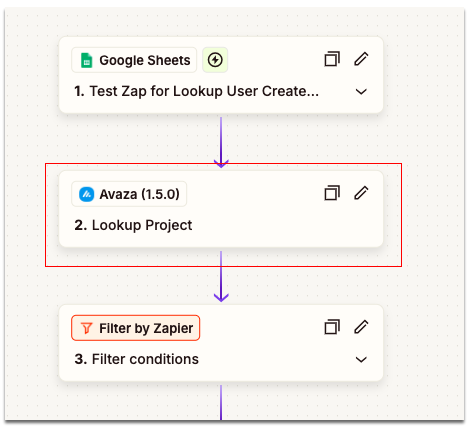Select the Avaza (1.5.0) app label
This screenshot has height=433, width=472.
pos(129,194)
